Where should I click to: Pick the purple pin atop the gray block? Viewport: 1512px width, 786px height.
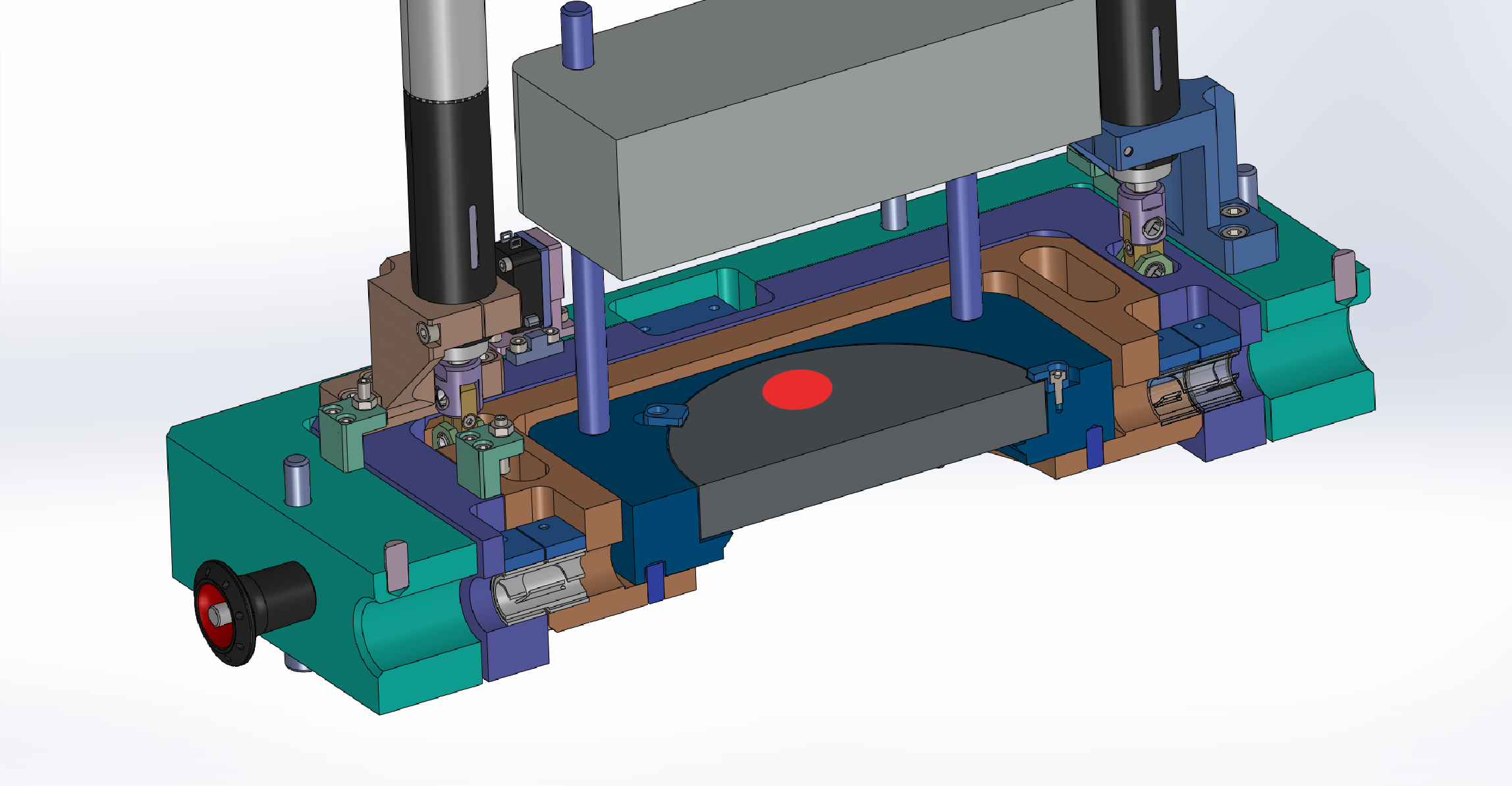pyautogui.click(x=577, y=35)
